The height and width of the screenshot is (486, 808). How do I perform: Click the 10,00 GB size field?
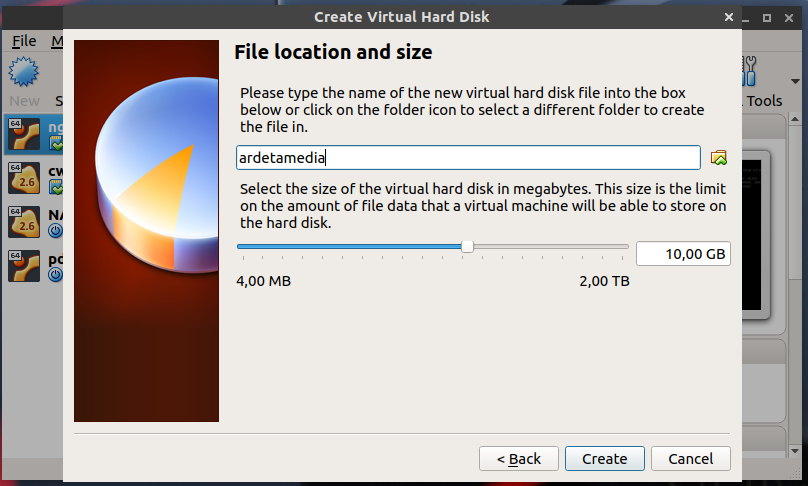[683, 254]
